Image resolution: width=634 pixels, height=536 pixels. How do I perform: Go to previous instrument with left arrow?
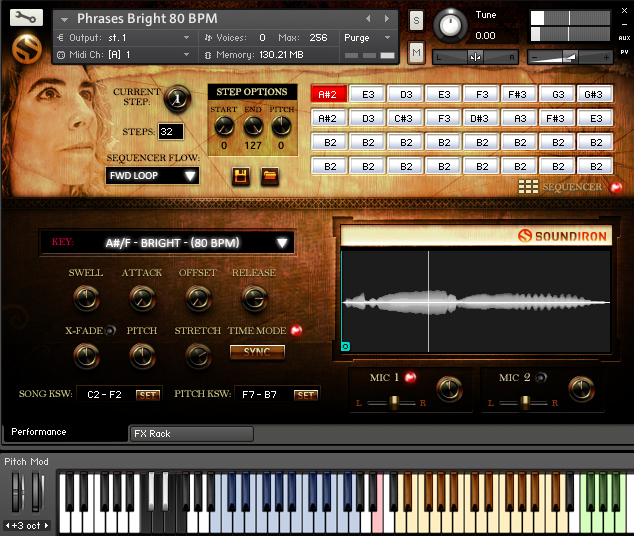click(368, 19)
